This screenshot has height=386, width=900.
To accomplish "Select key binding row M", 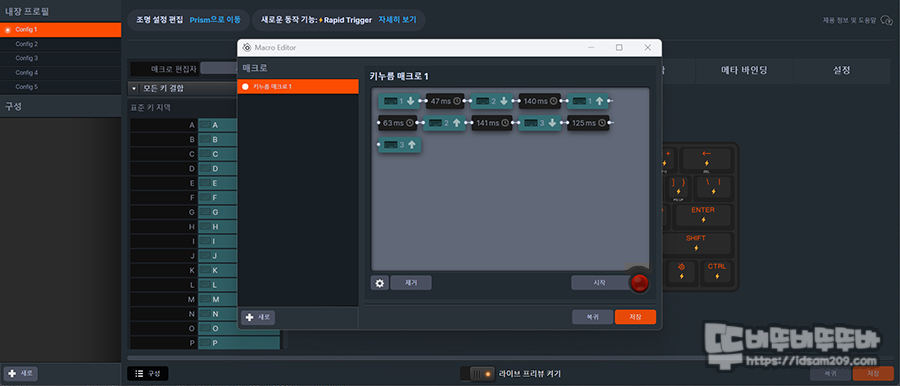I will 184,300.
